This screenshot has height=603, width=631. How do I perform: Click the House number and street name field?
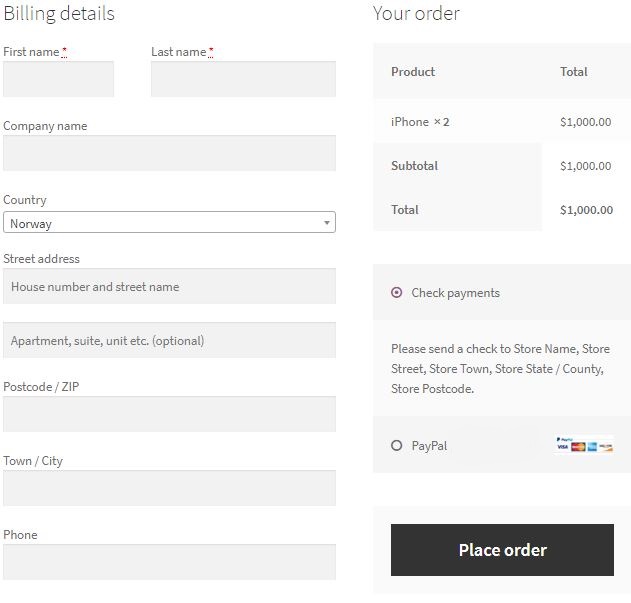169,287
